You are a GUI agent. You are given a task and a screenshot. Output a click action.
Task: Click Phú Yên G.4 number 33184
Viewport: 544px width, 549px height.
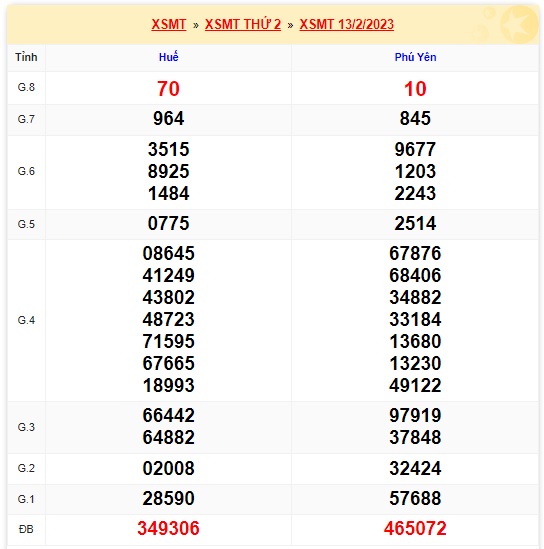coord(415,320)
